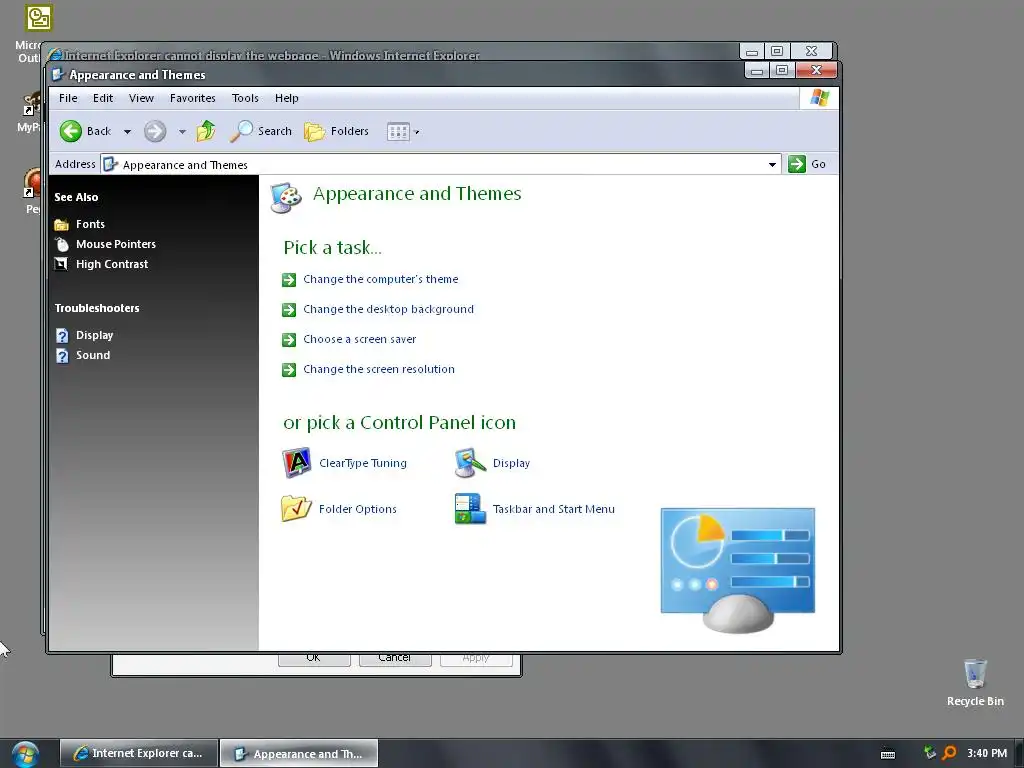
Task: Click the Cancel button in background dialog
Action: coord(395,658)
